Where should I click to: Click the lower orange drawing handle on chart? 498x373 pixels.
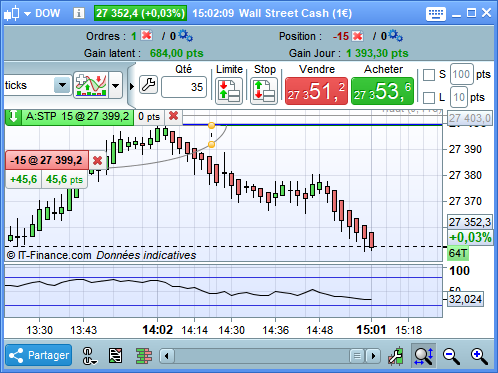click(x=211, y=144)
